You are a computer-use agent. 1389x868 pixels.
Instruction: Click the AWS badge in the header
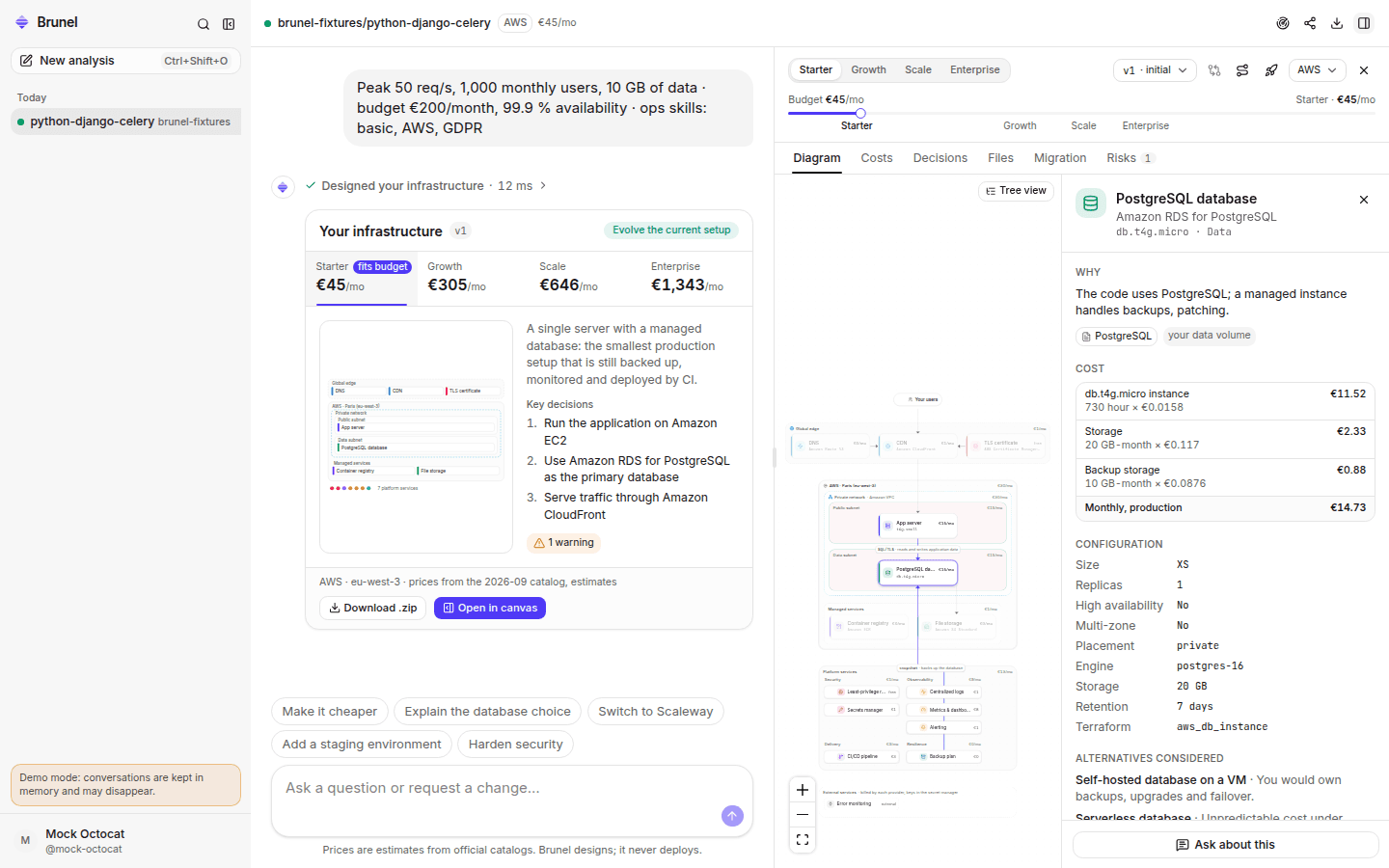(515, 23)
